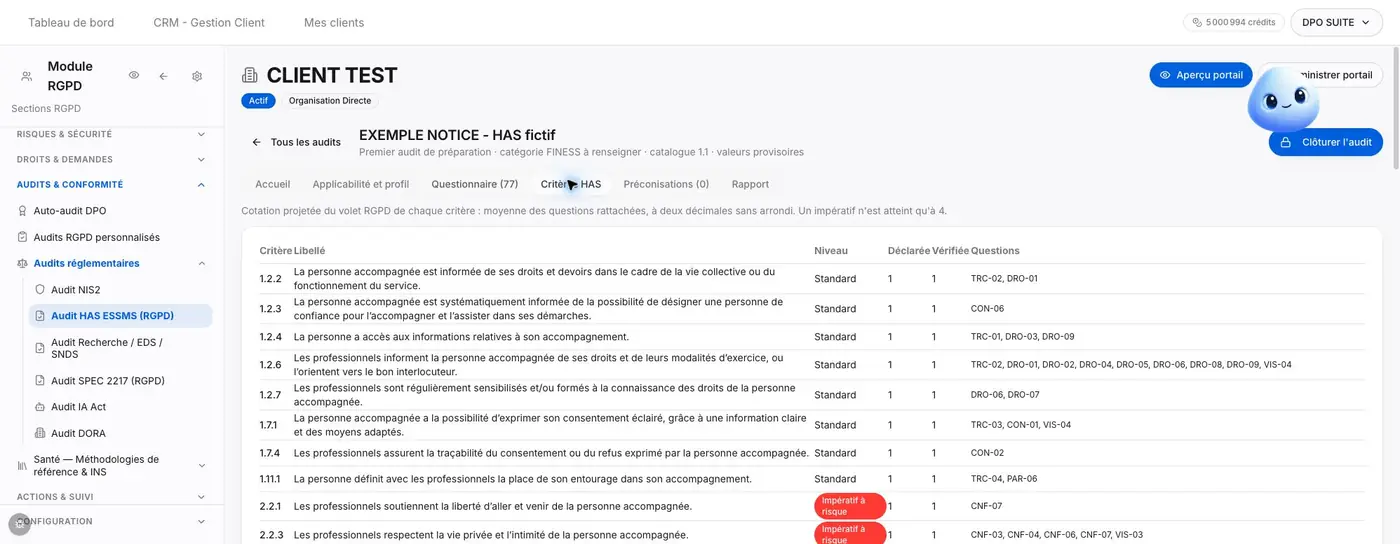Switch to the Rapport tab
This screenshot has width=1400, height=544.
point(750,184)
